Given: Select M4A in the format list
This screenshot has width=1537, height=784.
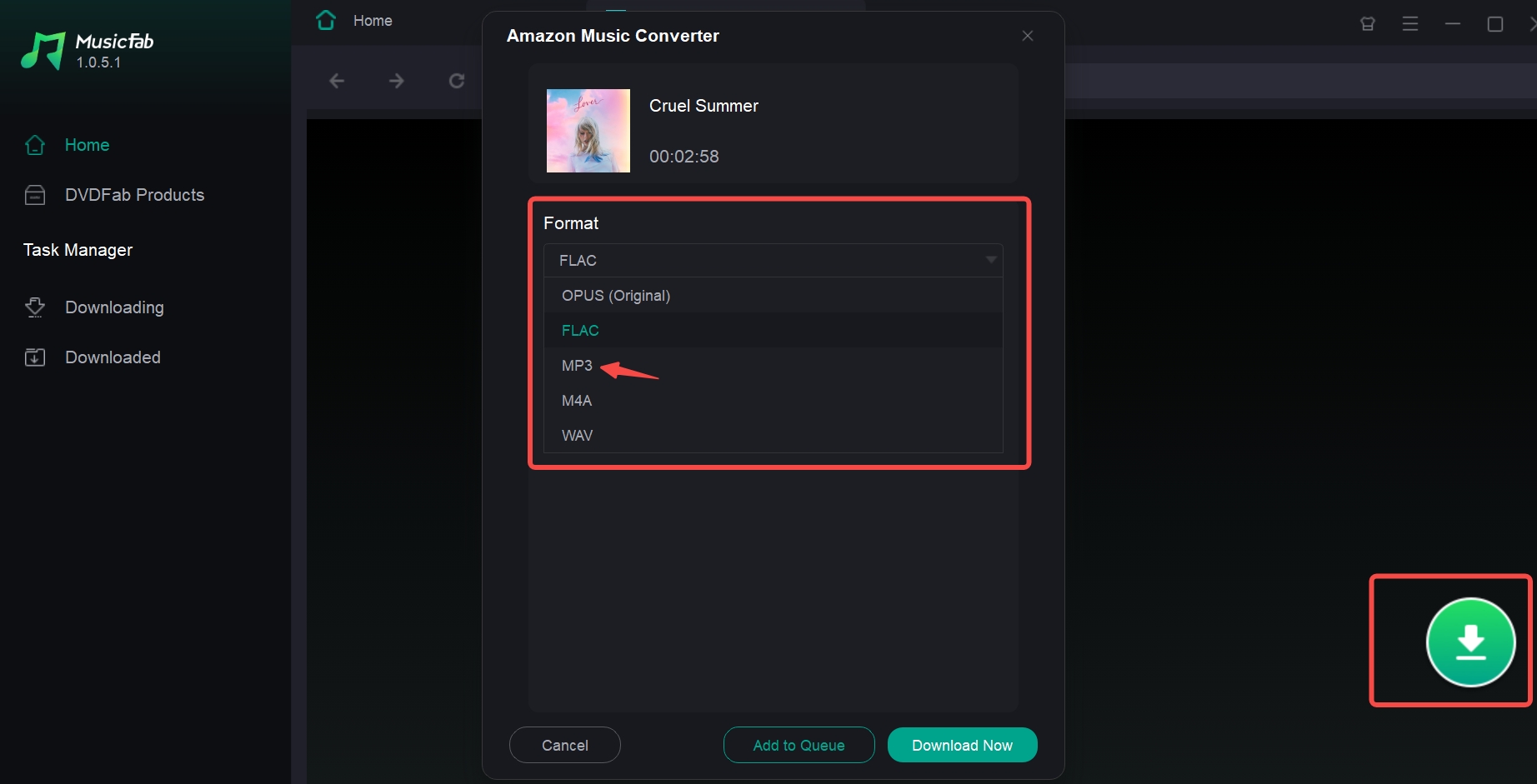Looking at the screenshot, I should coord(577,401).
